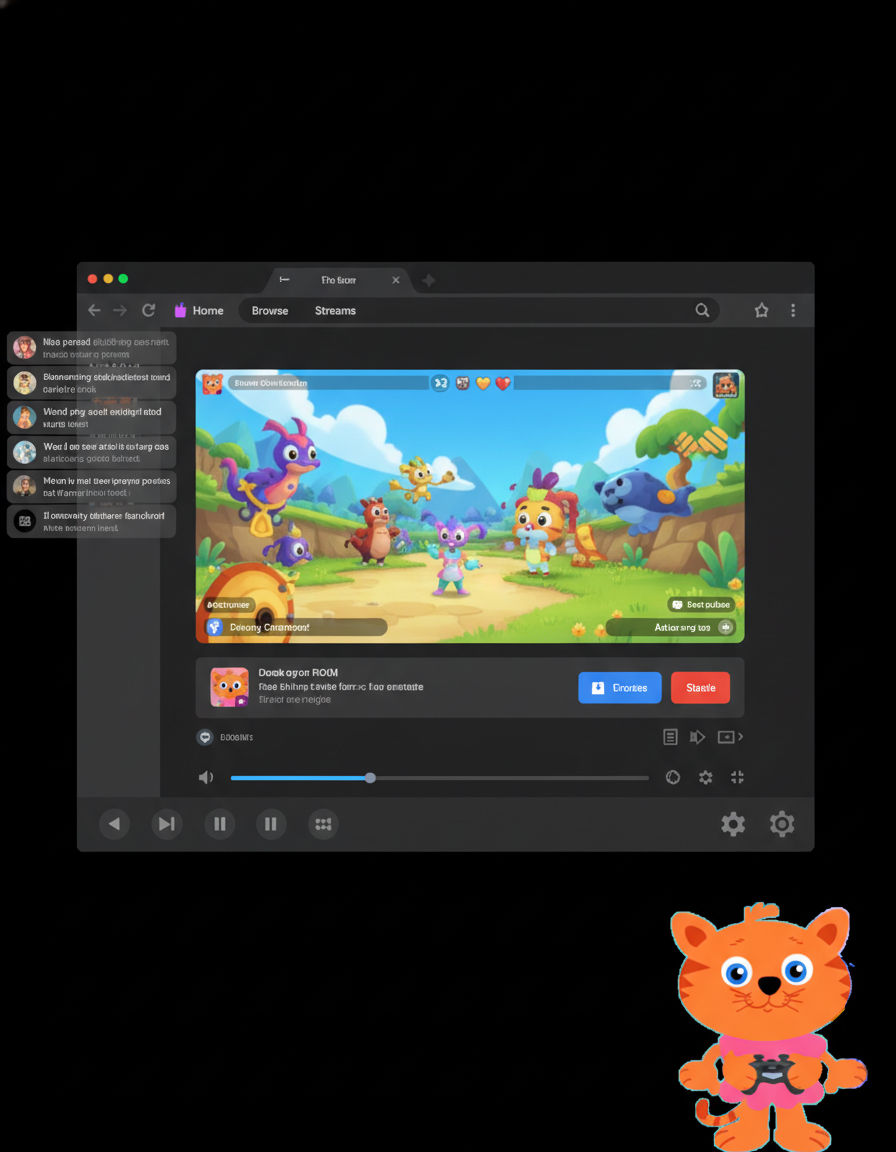
Task: Open the new tab plus button
Action: point(428,281)
